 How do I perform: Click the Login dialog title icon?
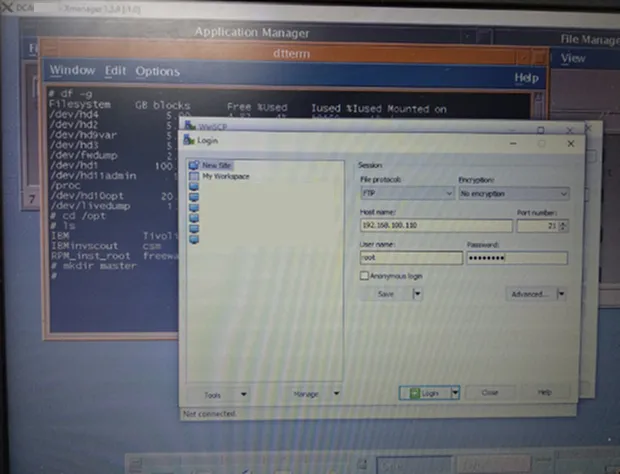[189, 140]
